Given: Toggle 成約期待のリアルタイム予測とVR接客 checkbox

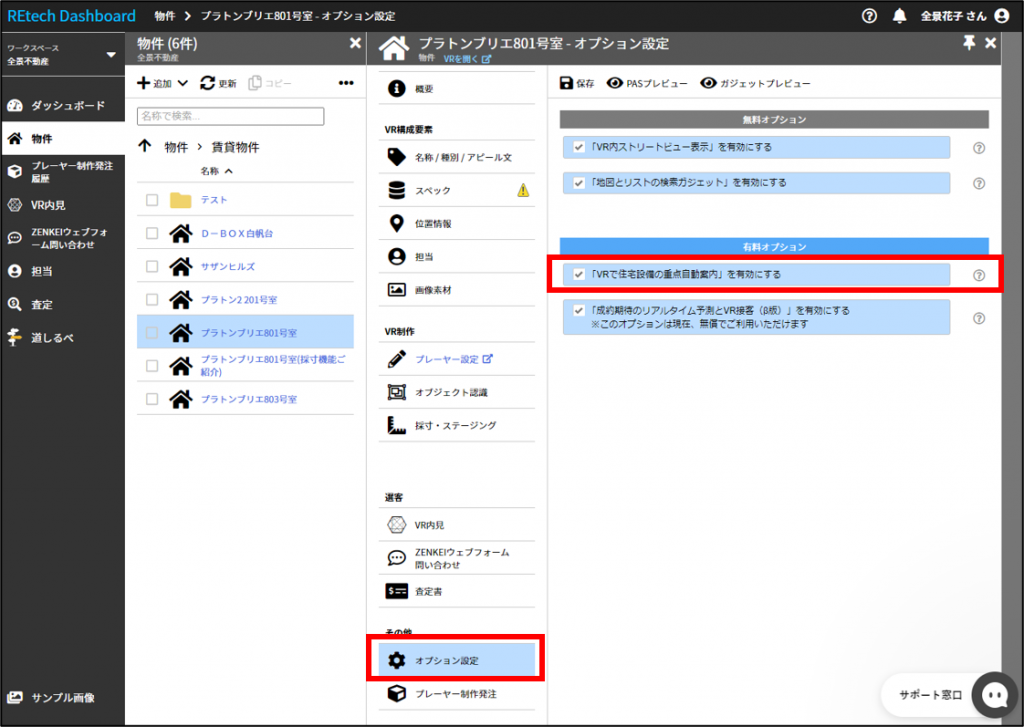Looking at the screenshot, I should pos(579,311).
